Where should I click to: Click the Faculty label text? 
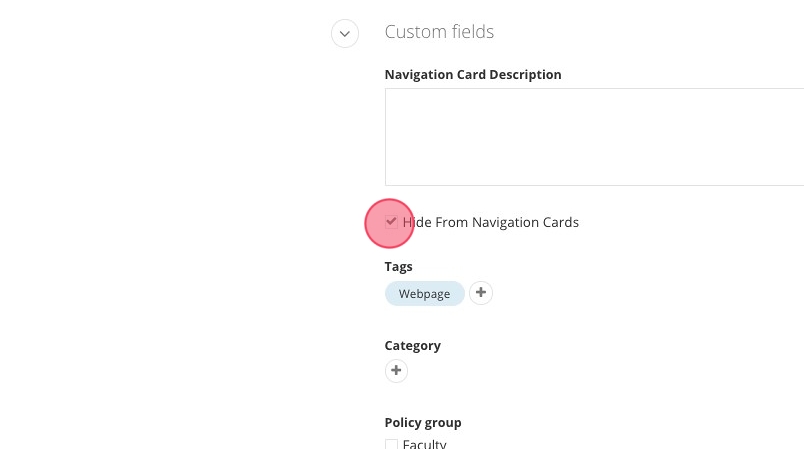pyautogui.click(x=425, y=444)
